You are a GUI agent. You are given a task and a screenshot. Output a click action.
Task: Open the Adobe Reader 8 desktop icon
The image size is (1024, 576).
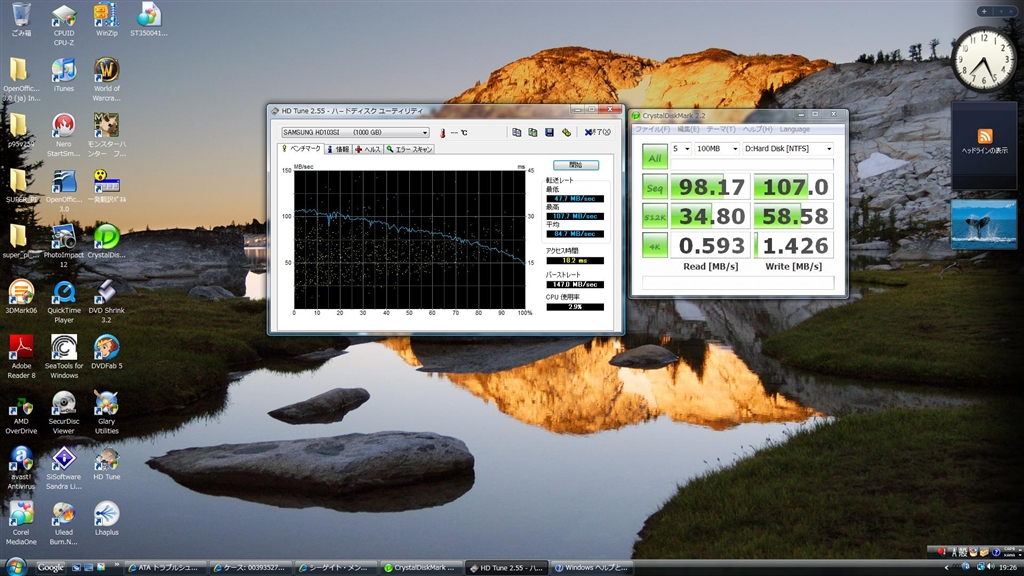point(21,357)
